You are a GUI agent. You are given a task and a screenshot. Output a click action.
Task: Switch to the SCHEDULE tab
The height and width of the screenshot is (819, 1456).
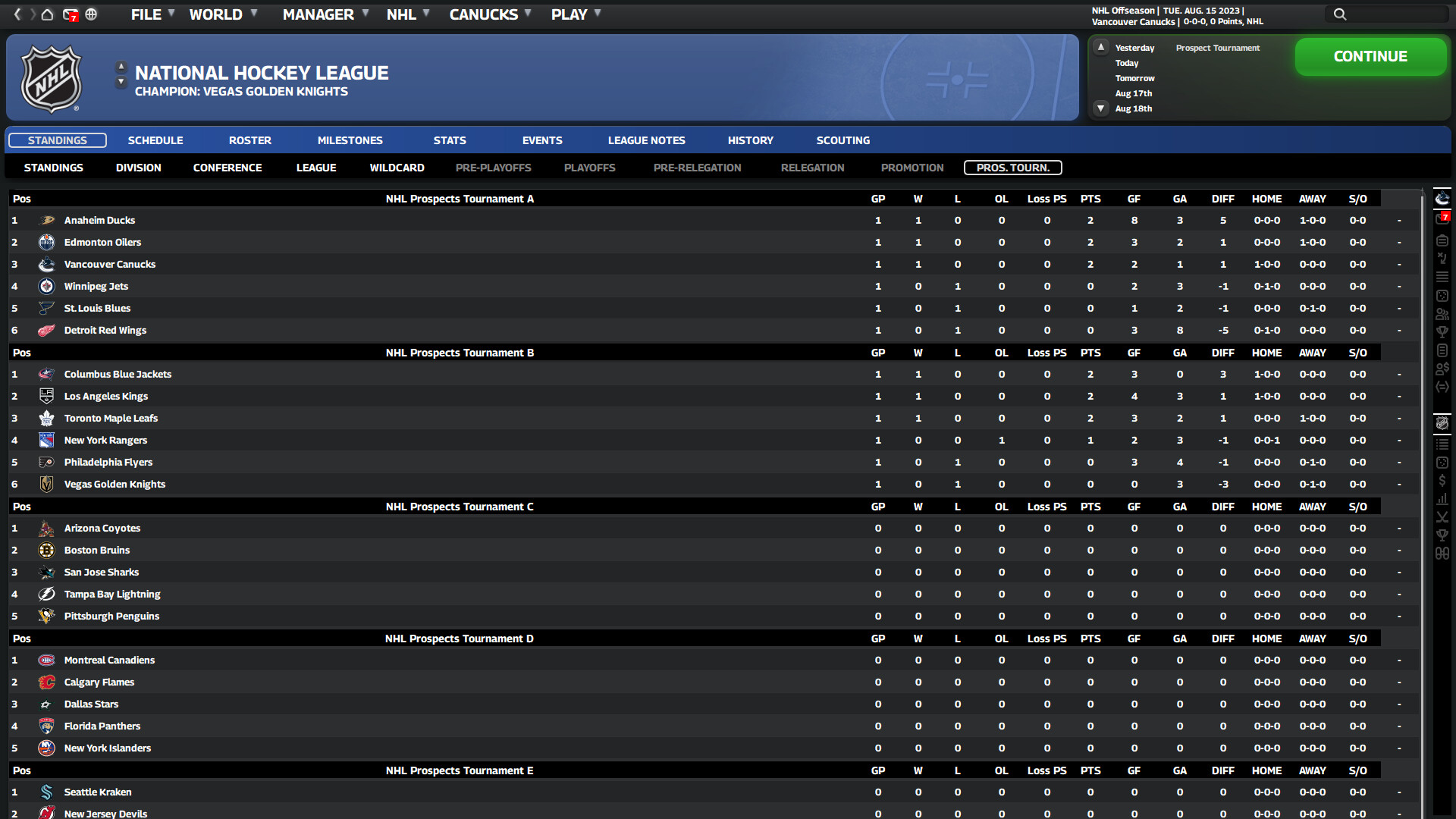[155, 140]
